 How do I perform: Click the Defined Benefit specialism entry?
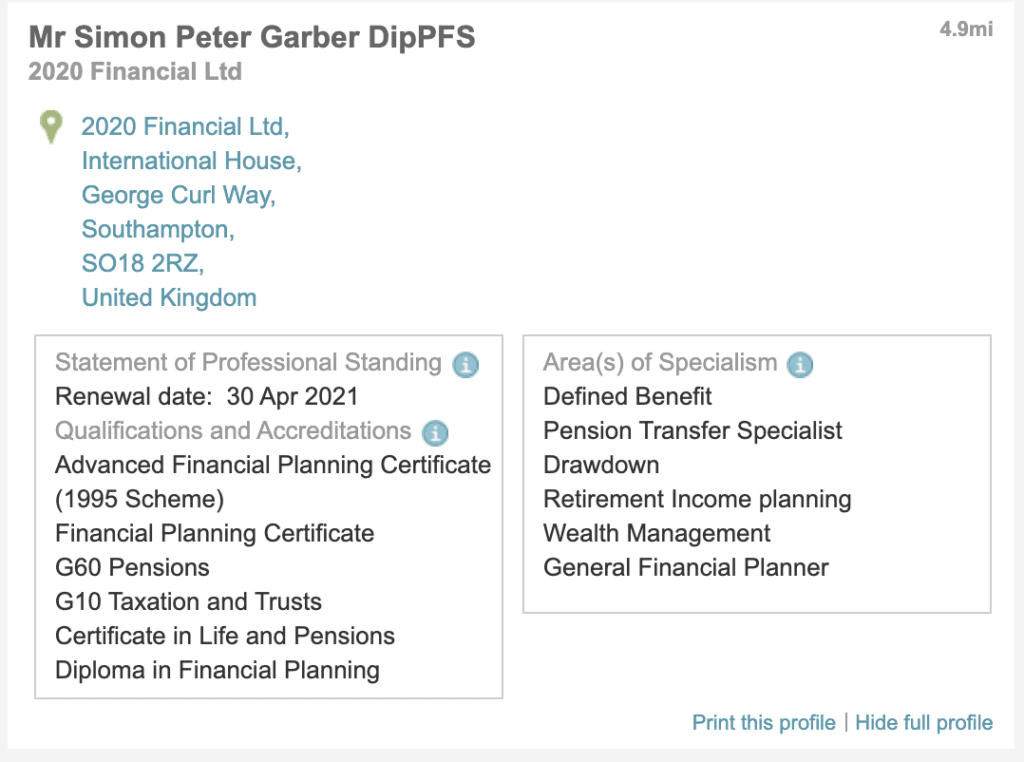628,396
